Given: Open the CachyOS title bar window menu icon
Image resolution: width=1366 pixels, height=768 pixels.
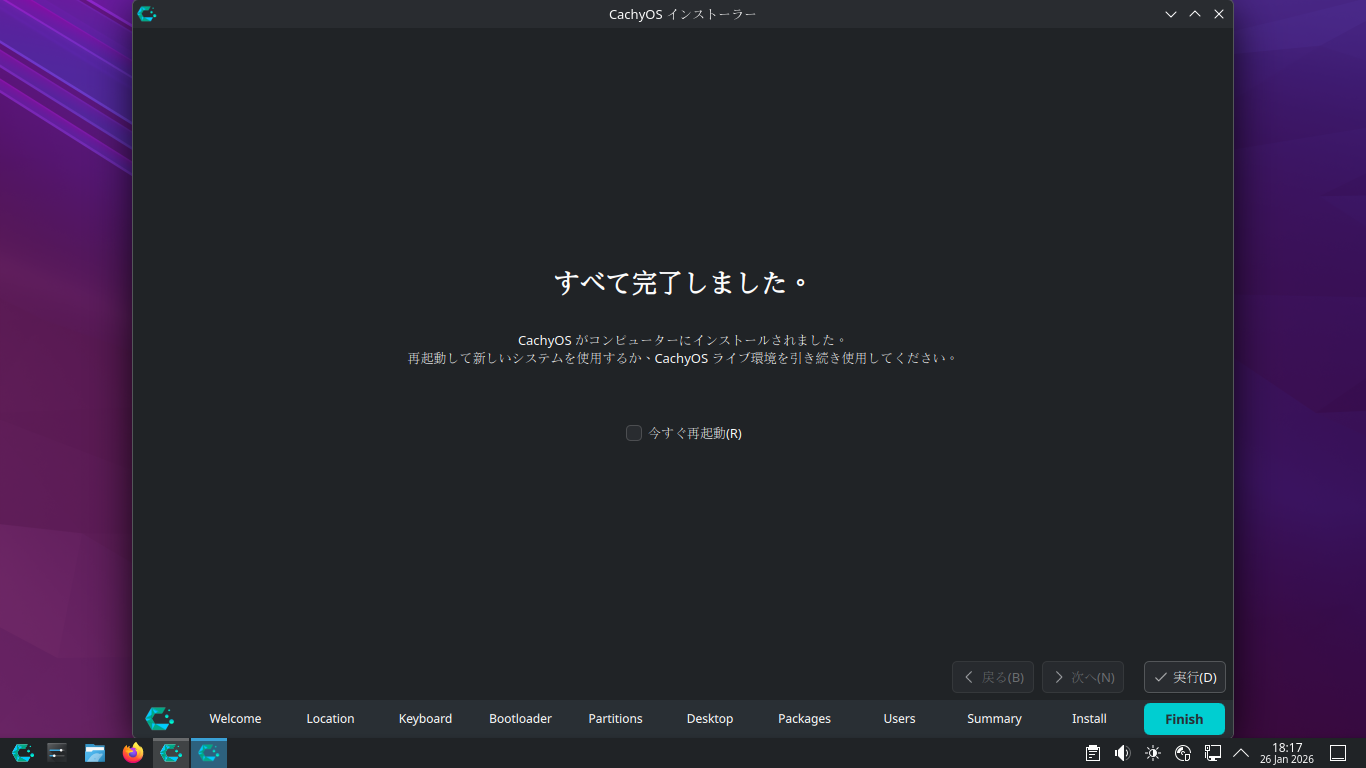Looking at the screenshot, I should pyautogui.click(x=147, y=14).
